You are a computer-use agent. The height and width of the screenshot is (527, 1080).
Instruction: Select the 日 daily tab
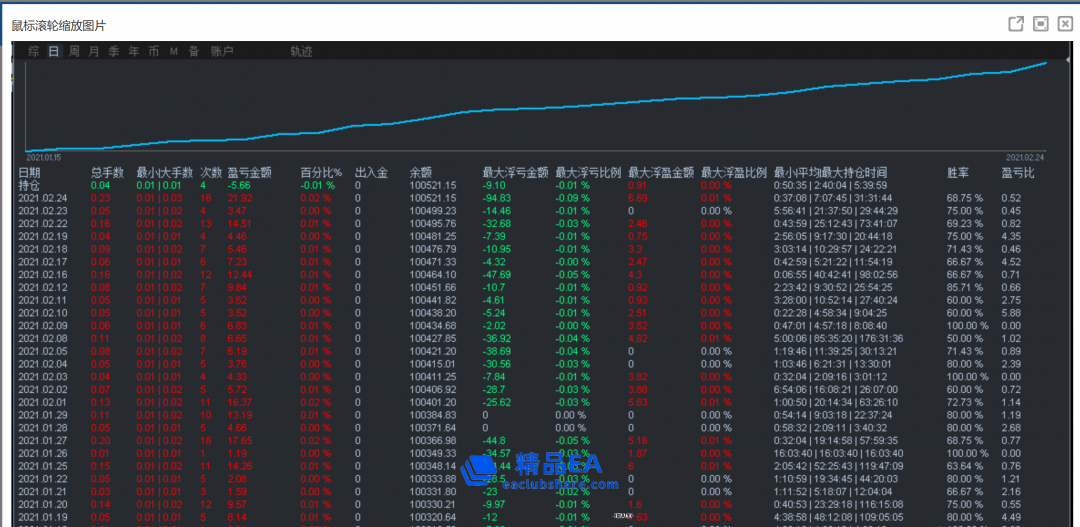click(x=54, y=51)
